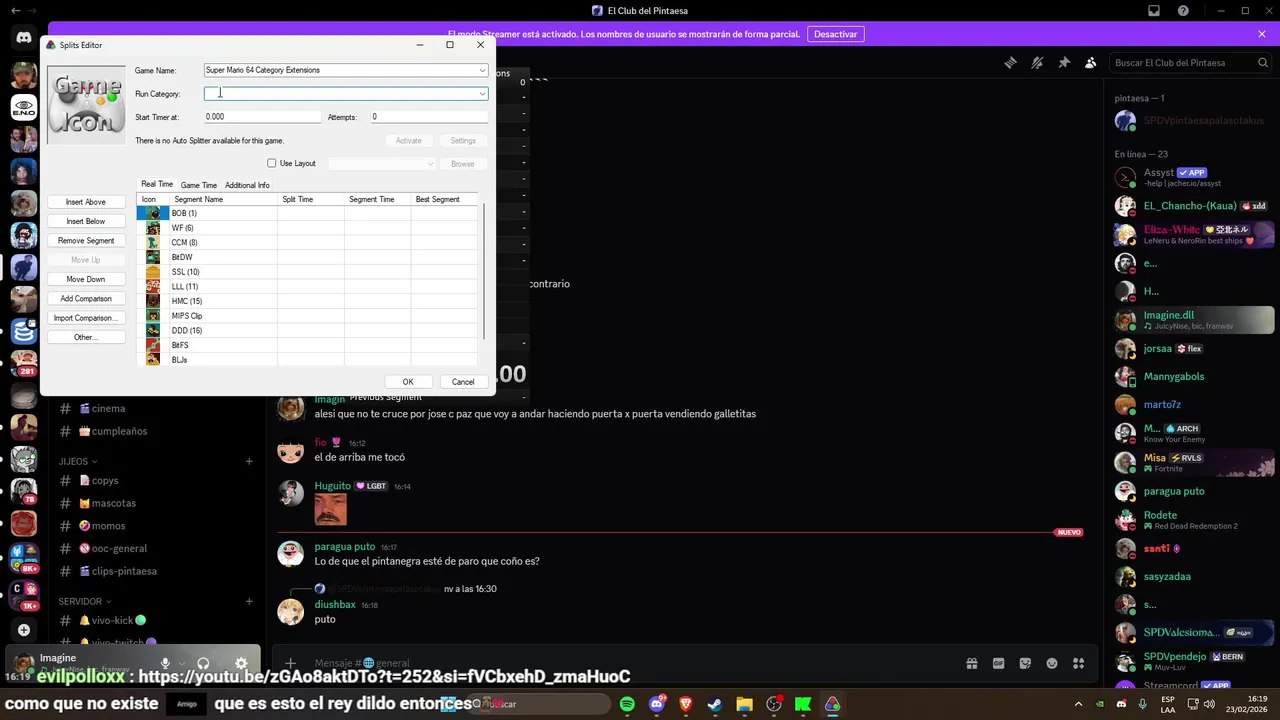Click the Split Time column header

pyautogui.click(x=311, y=199)
